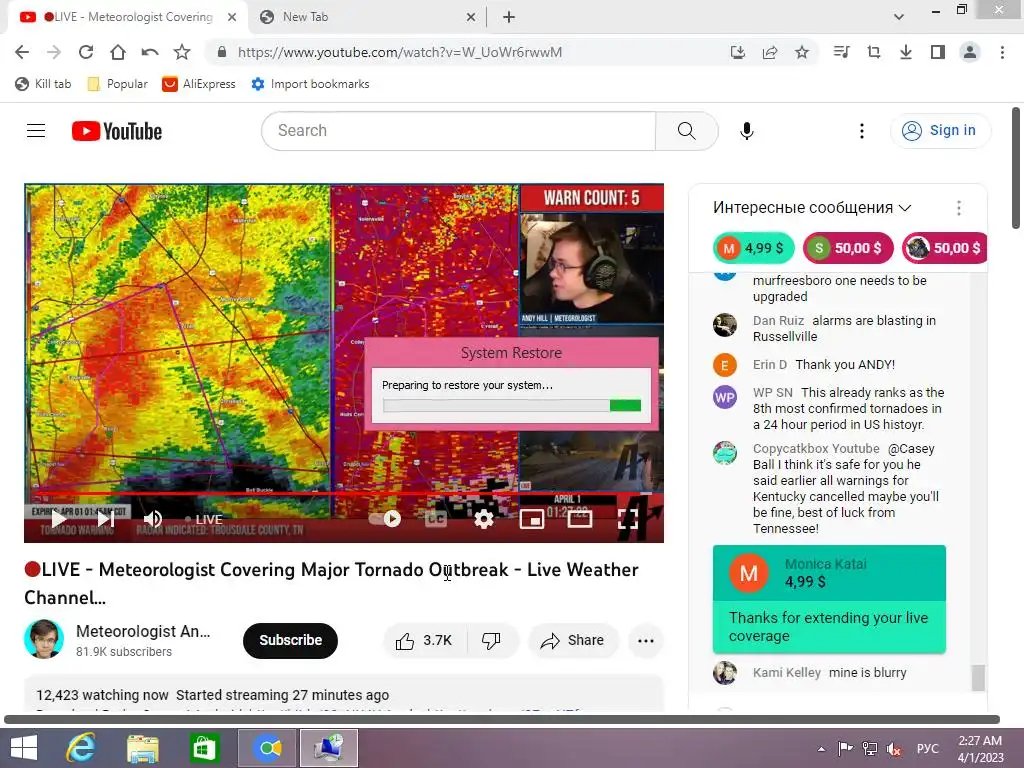Open more actions ellipsis beside Share
Viewport: 1024px width, 768px height.
click(x=646, y=641)
